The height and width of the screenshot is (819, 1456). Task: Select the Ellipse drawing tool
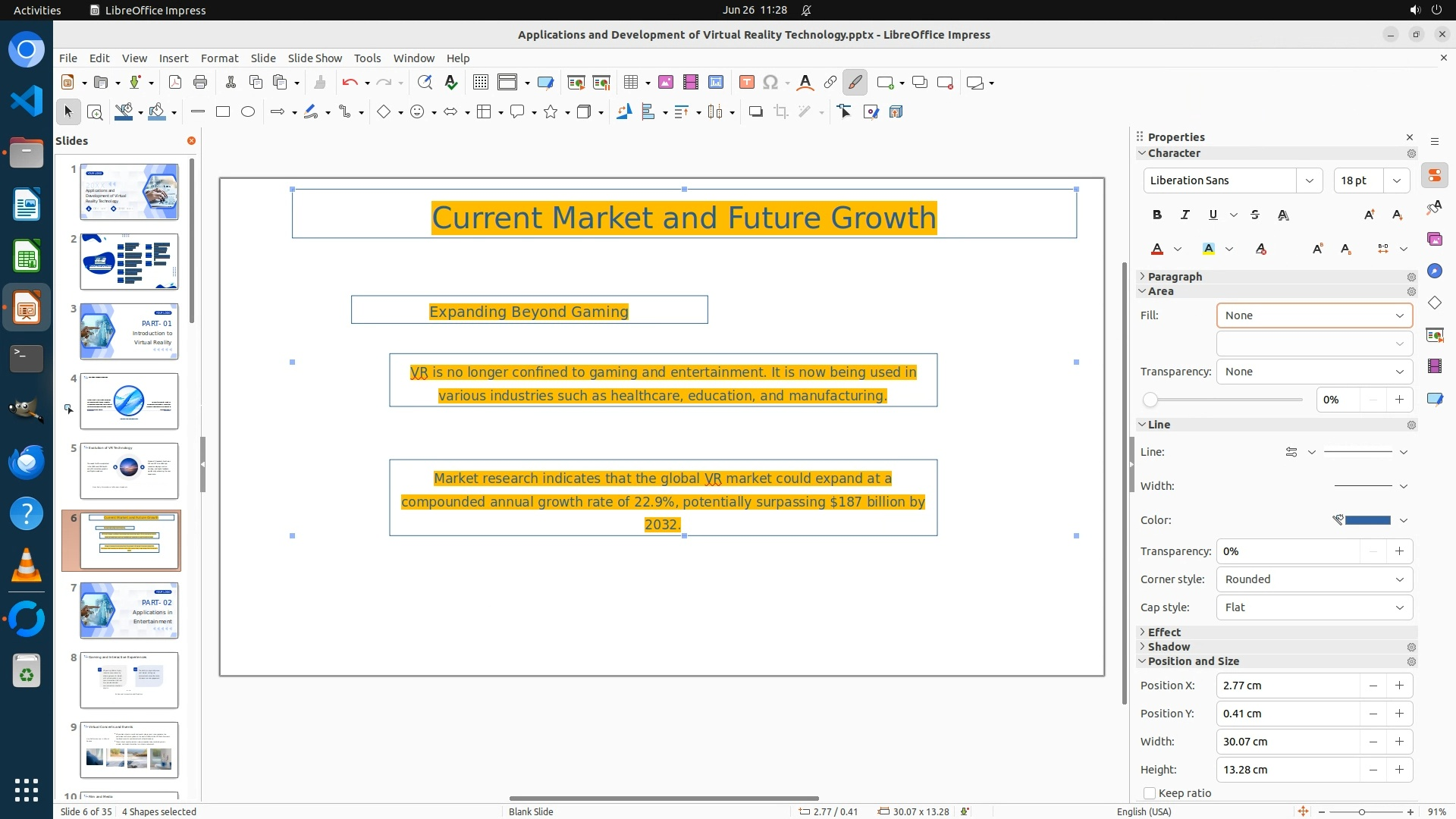click(248, 112)
